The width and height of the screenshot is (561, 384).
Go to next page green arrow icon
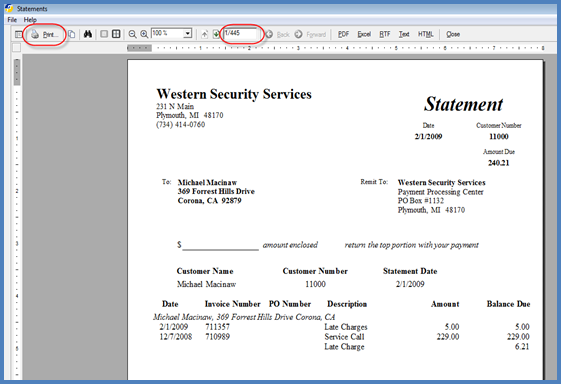click(216, 34)
